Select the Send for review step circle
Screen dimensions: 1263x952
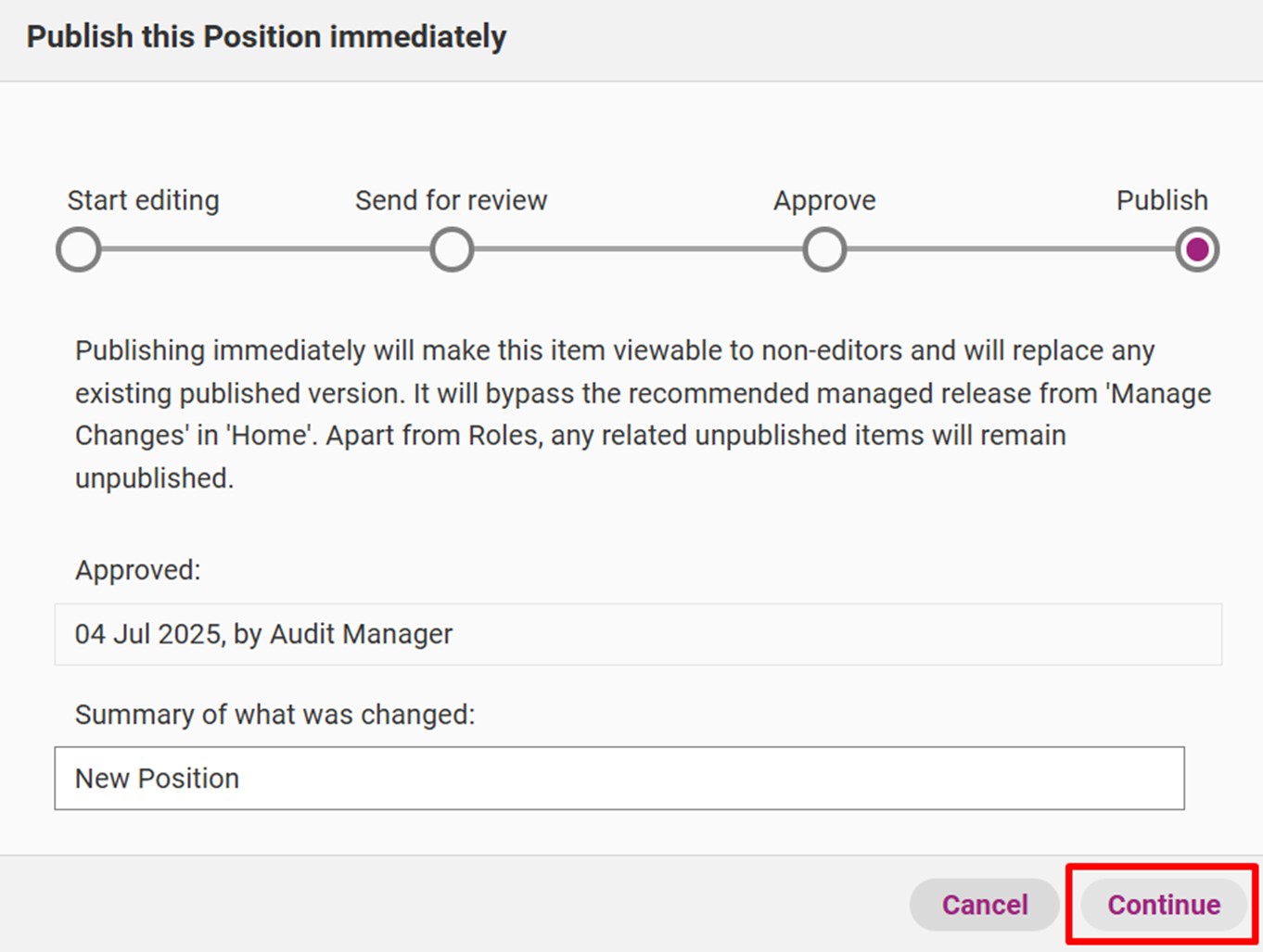(452, 250)
